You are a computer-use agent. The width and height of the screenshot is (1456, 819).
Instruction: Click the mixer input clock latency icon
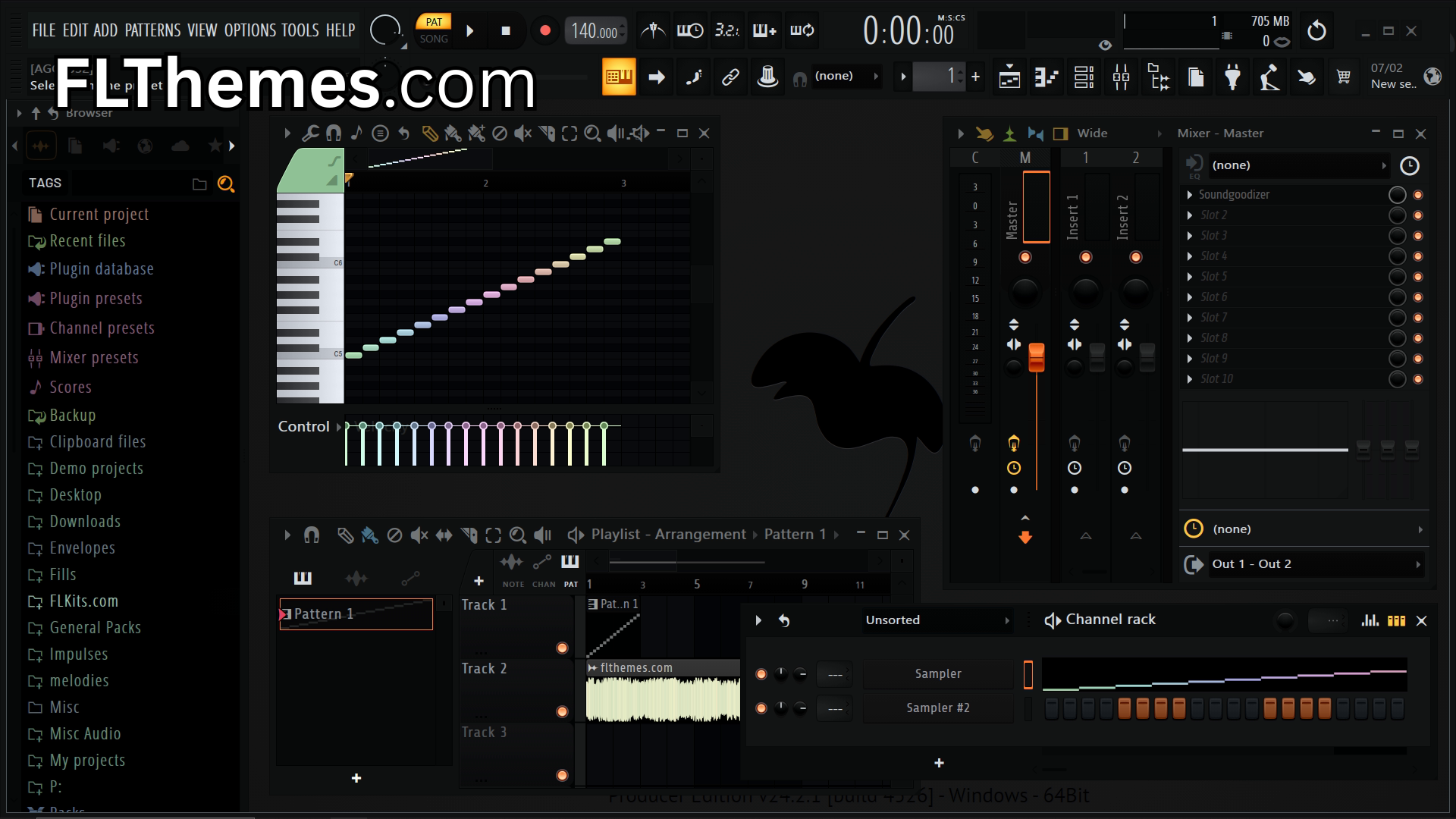[x=1409, y=165]
